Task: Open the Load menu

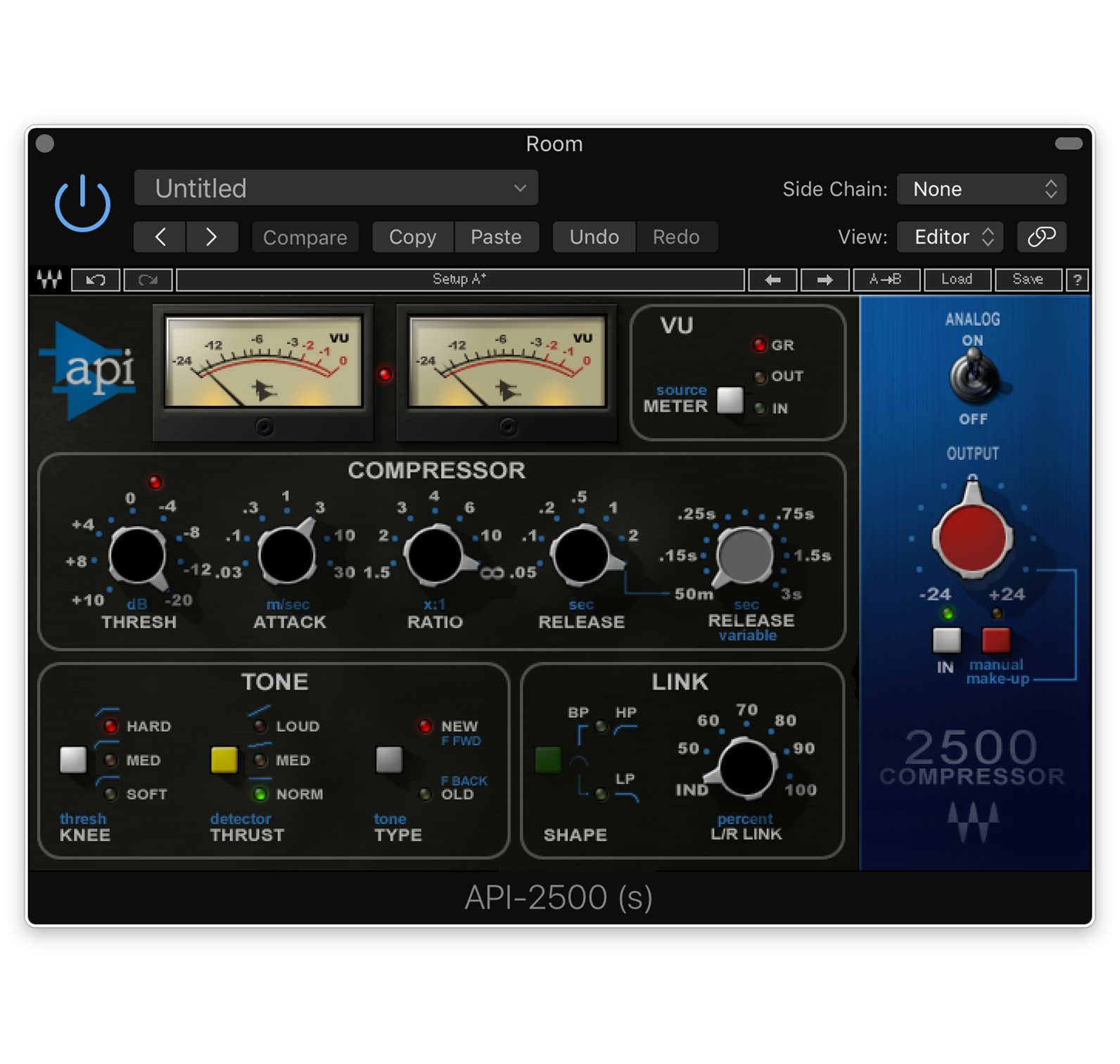Action: [957, 279]
